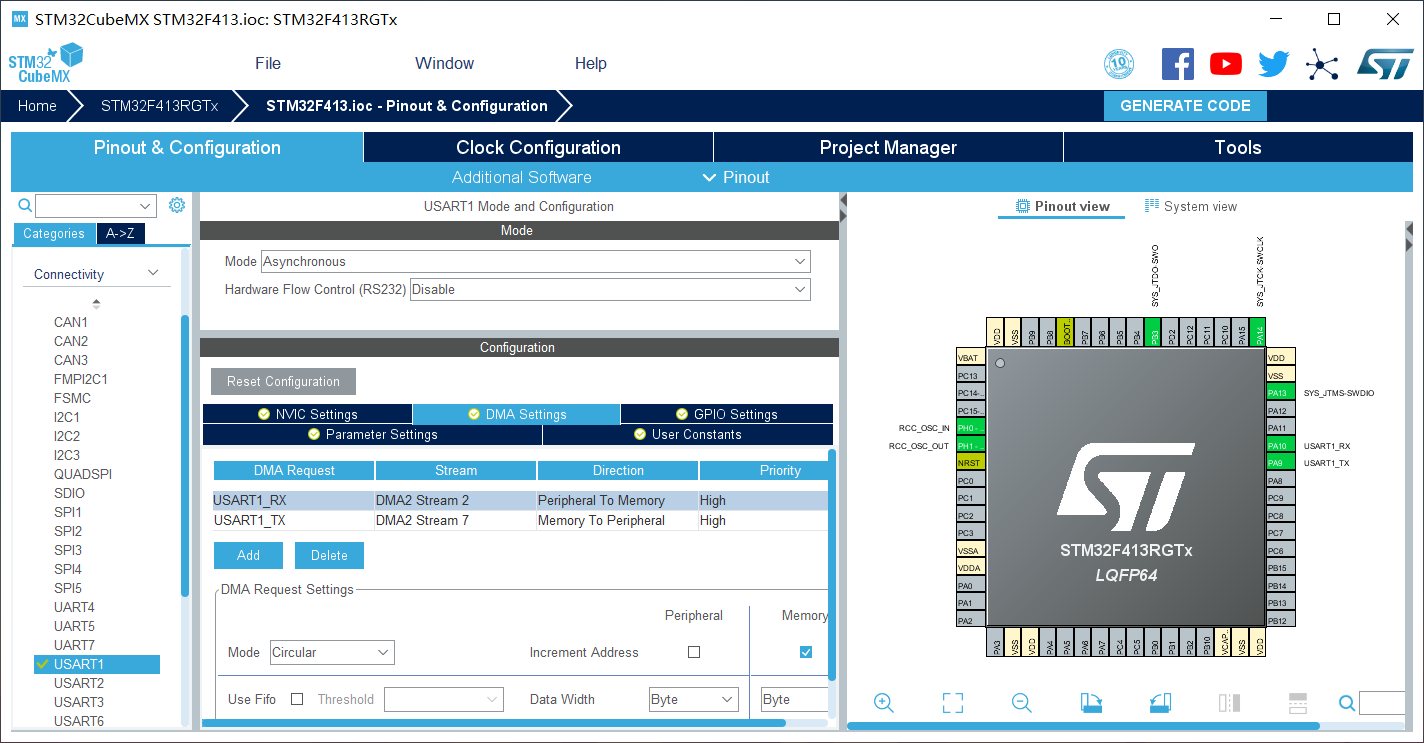
Task: Click the pin search magnifier icon
Action: pyautogui.click(x=1347, y=703)
